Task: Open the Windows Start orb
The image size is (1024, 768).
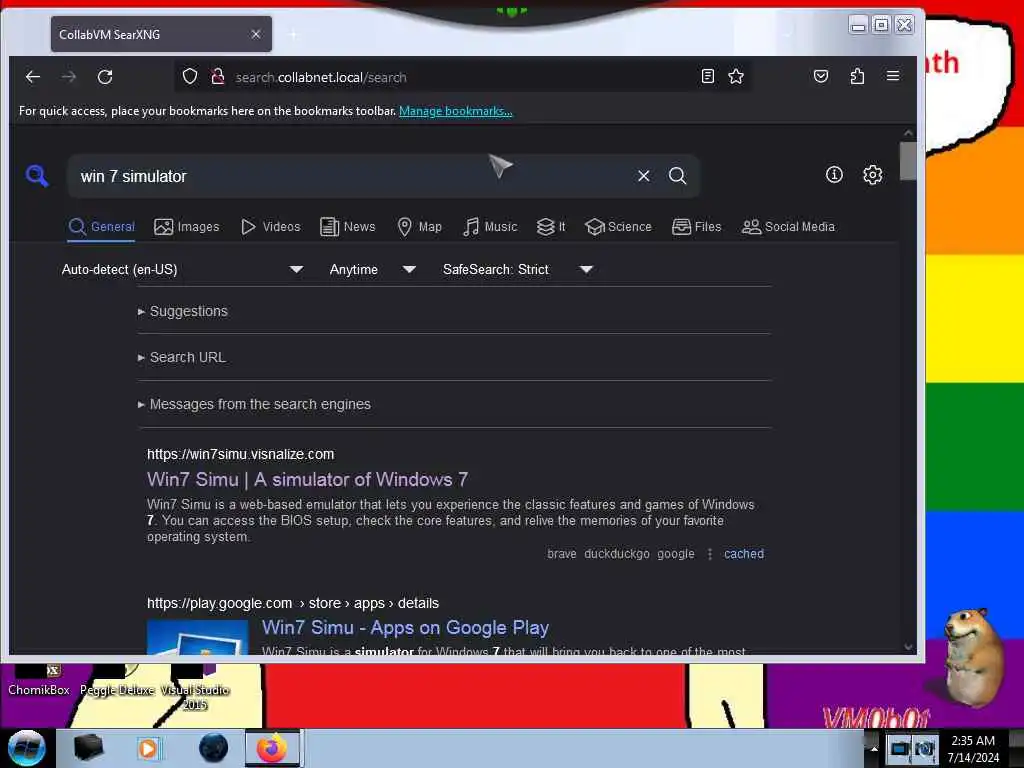Action: (x=26, y=748)
